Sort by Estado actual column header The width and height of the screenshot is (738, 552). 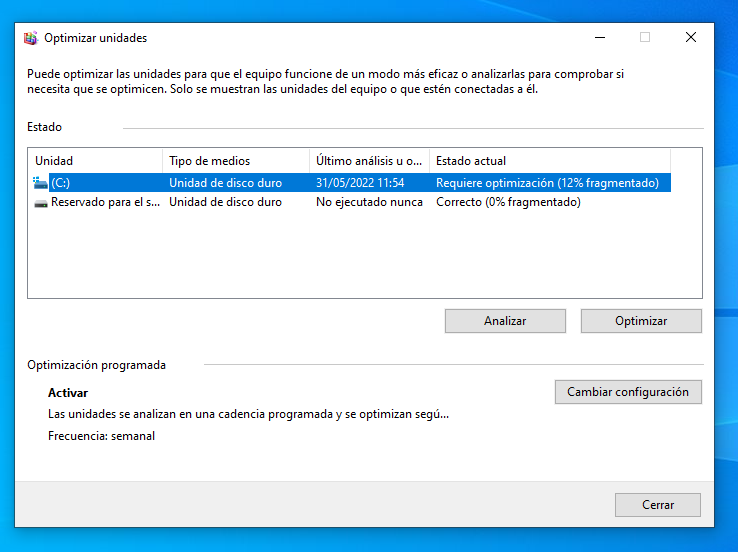coord(550,161)
